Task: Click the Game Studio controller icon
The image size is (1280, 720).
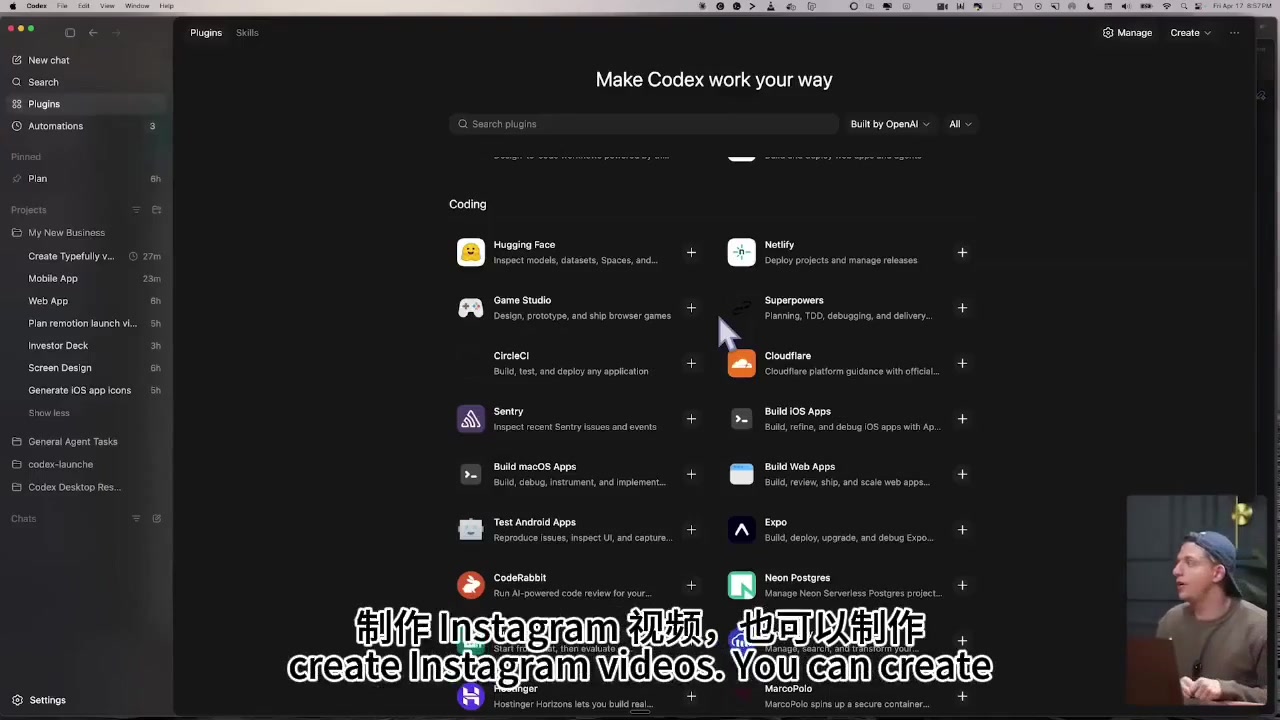Action: (471, 308)
